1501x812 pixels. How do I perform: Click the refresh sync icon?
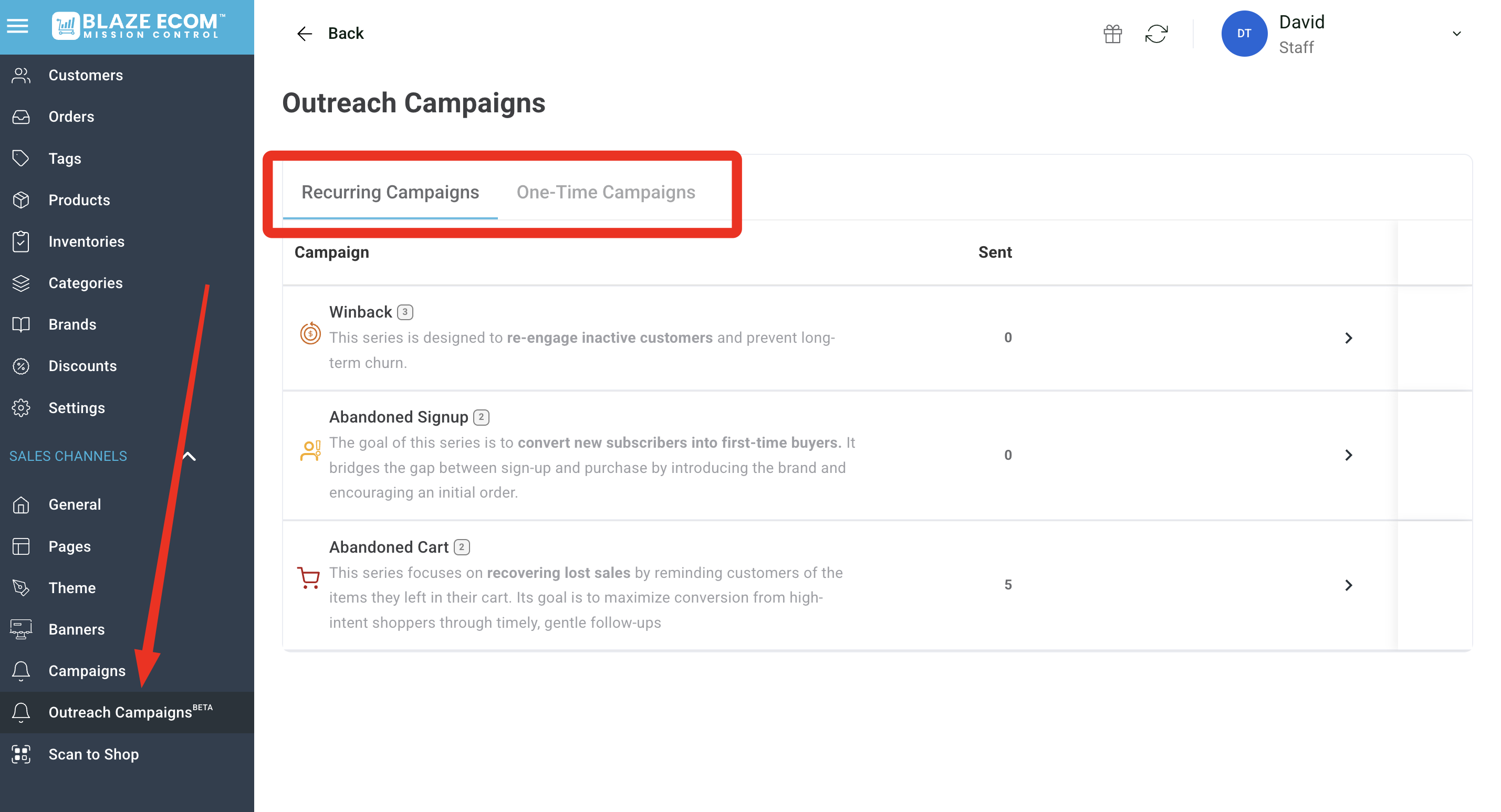(x=1156, y=34)
